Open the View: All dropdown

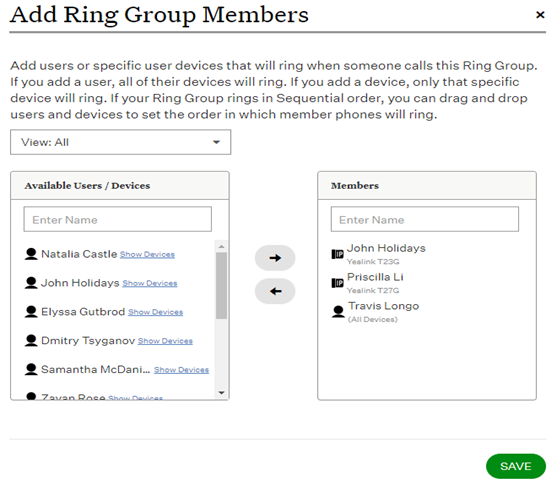coord(120,142)
